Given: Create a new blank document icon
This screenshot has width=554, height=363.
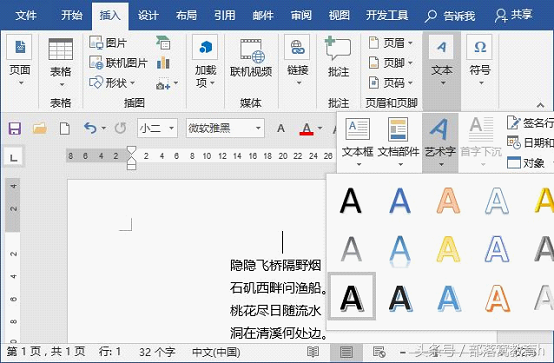Looking at the screenshot, I should [65, 128].
